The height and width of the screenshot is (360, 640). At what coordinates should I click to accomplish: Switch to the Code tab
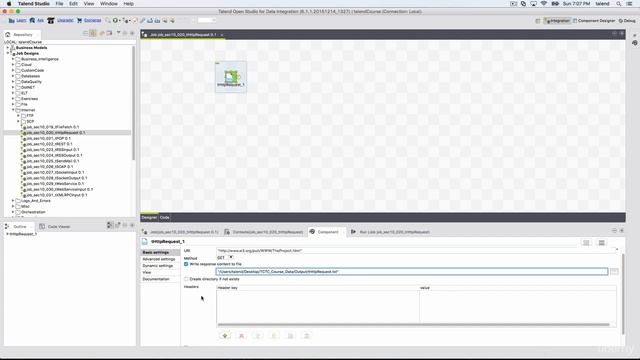[x=164, y=218]
